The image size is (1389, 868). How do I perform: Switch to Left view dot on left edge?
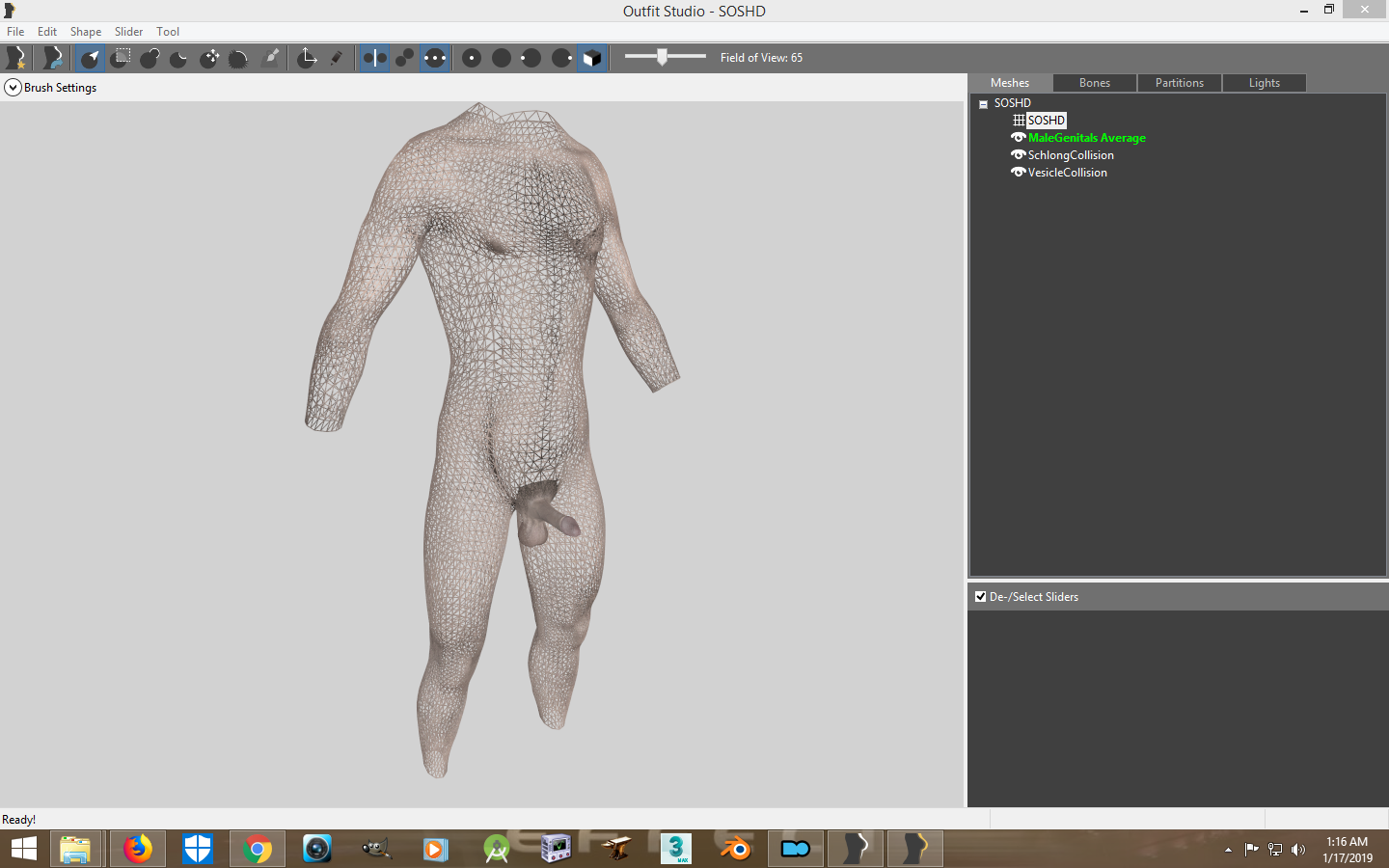(x=531, y=58)
